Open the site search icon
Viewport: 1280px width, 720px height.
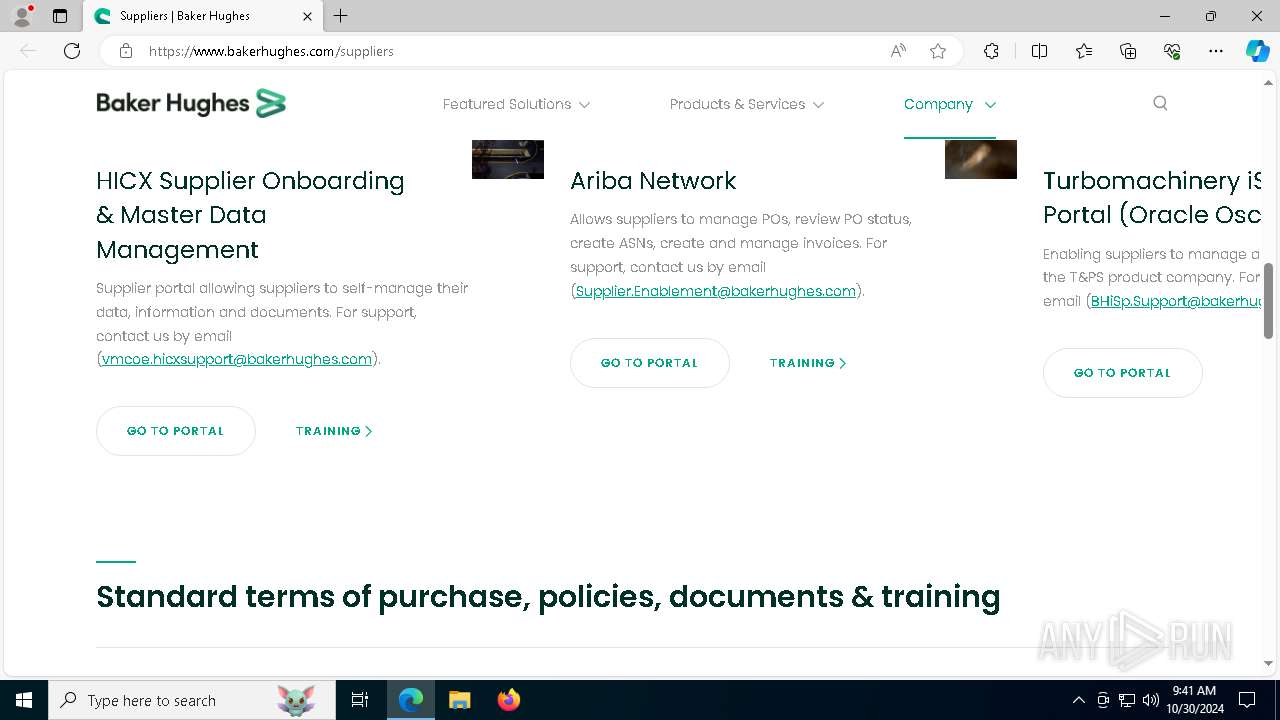tap(1160, 103)
